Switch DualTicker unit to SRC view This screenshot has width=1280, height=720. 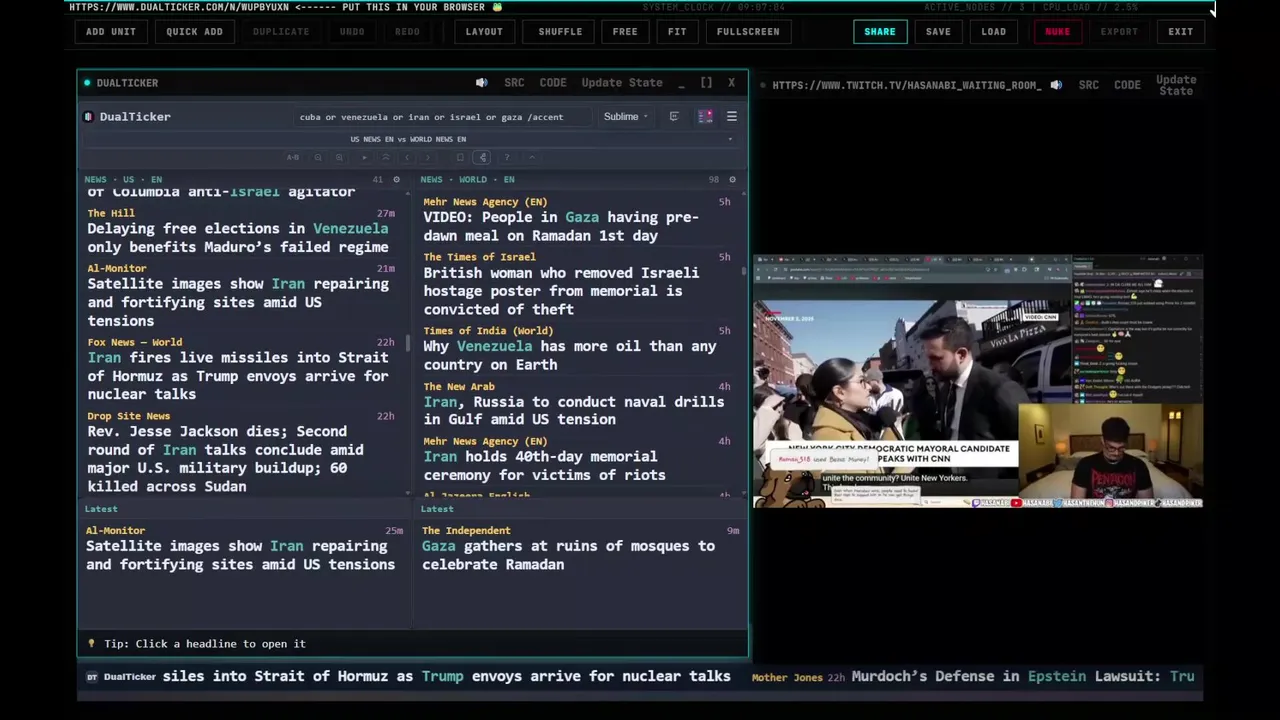[514, 83]
